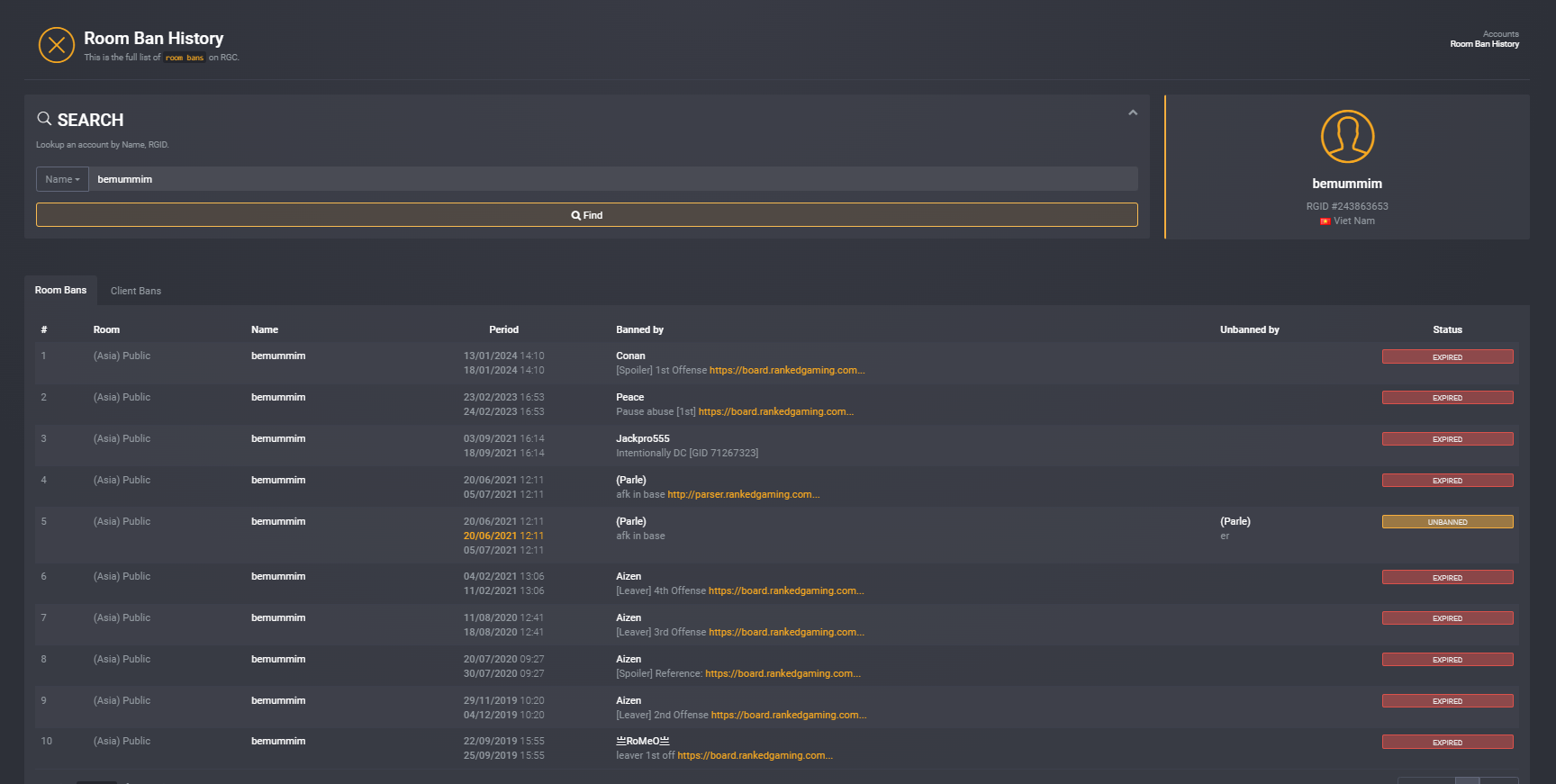Click the Viet Nam flag icon

point(1325,221)
